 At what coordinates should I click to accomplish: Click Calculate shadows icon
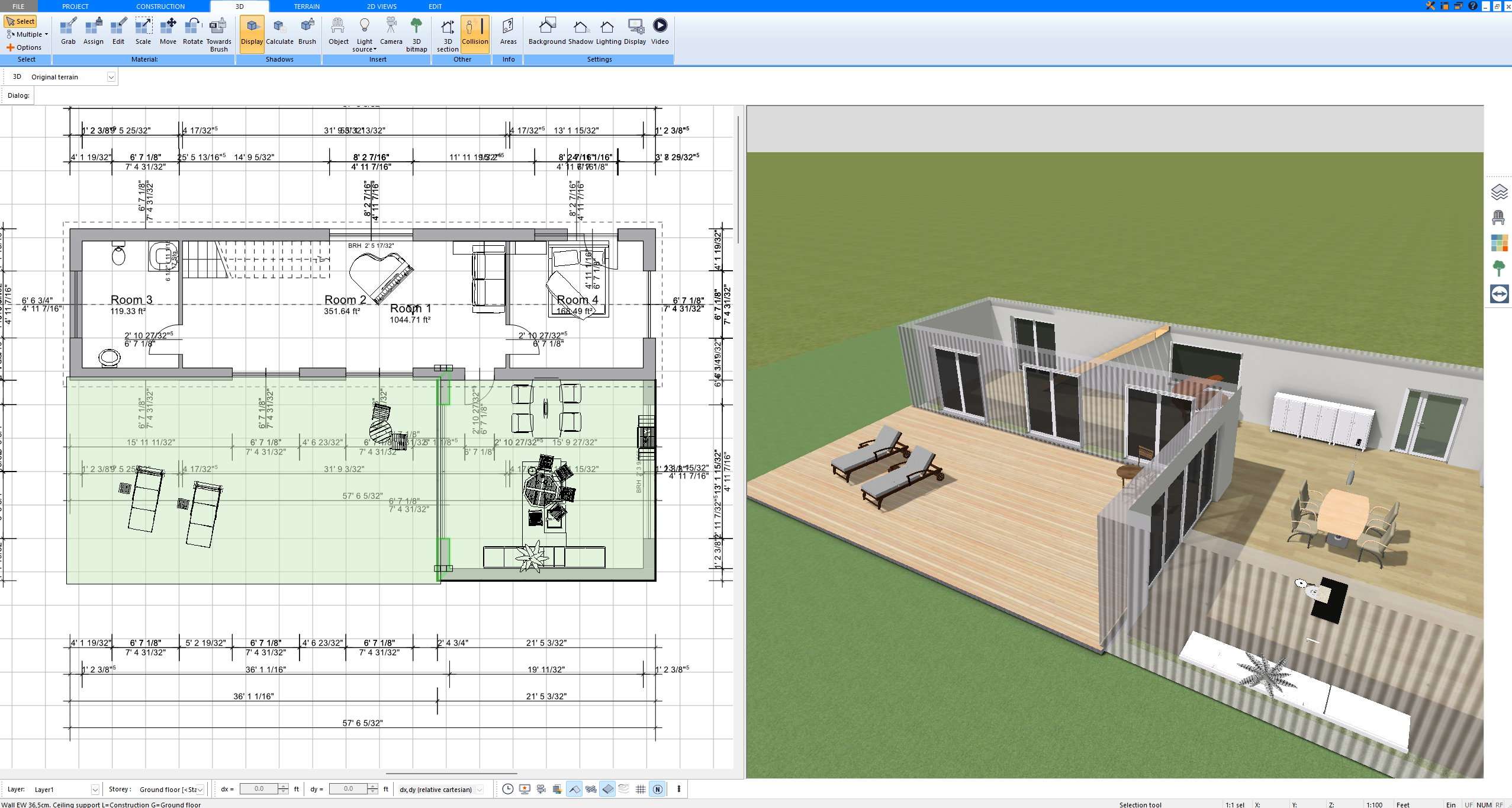pos(279,31)
